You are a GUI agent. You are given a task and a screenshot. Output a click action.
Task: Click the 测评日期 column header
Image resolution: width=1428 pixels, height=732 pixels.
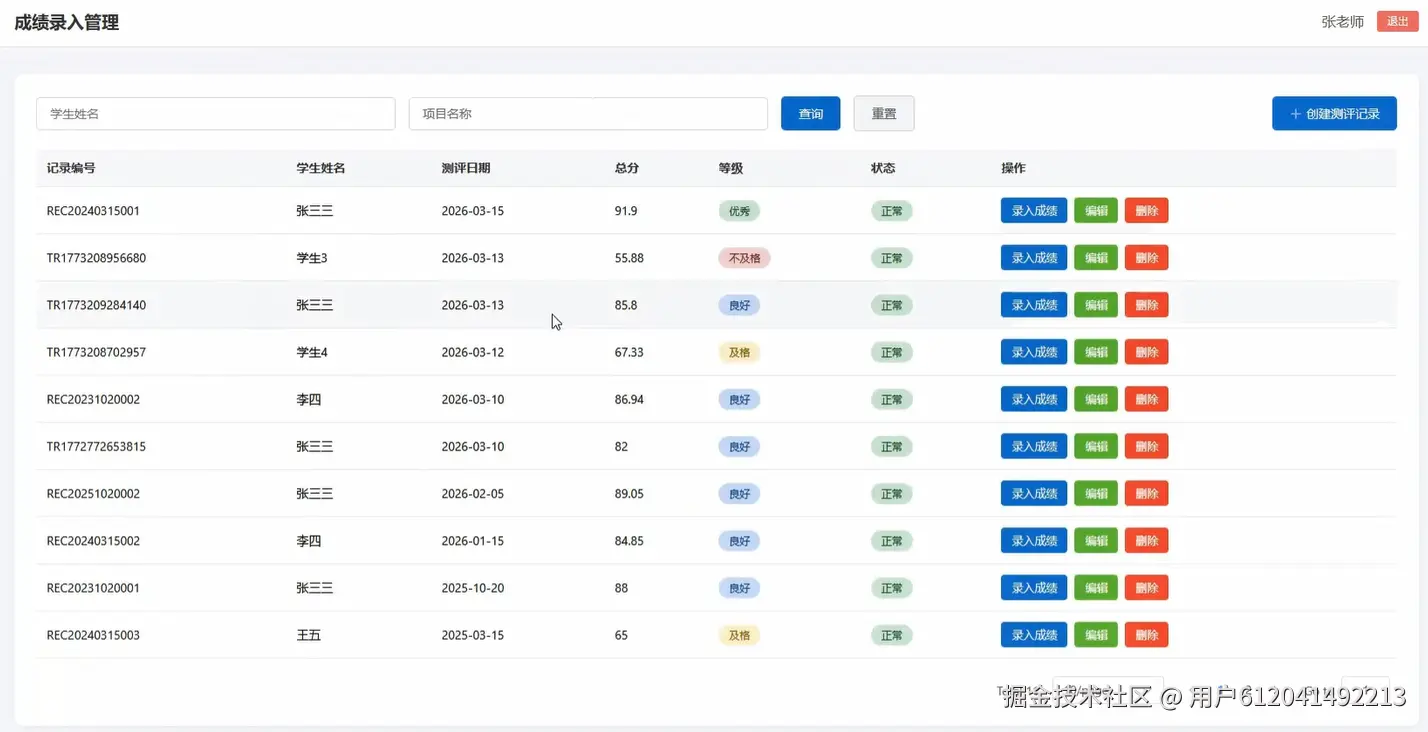point(466,168)
